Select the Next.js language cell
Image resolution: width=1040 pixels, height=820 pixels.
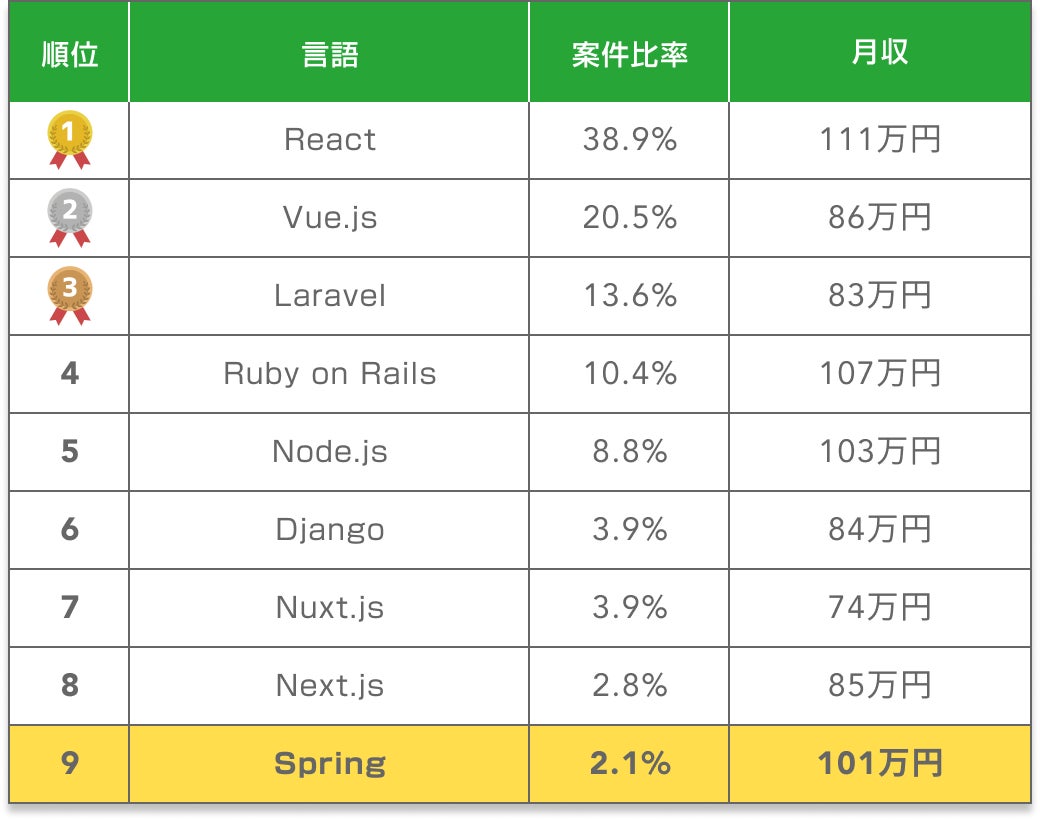(329, 685)
